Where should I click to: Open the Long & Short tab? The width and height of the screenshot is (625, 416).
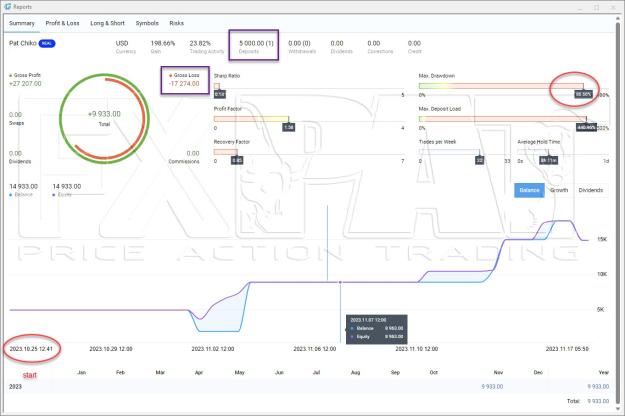coord(107,23)
